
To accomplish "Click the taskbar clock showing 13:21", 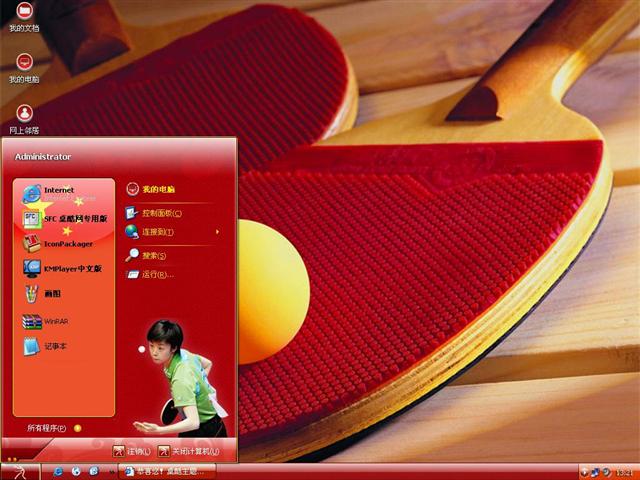I will (x=623, y=472).
